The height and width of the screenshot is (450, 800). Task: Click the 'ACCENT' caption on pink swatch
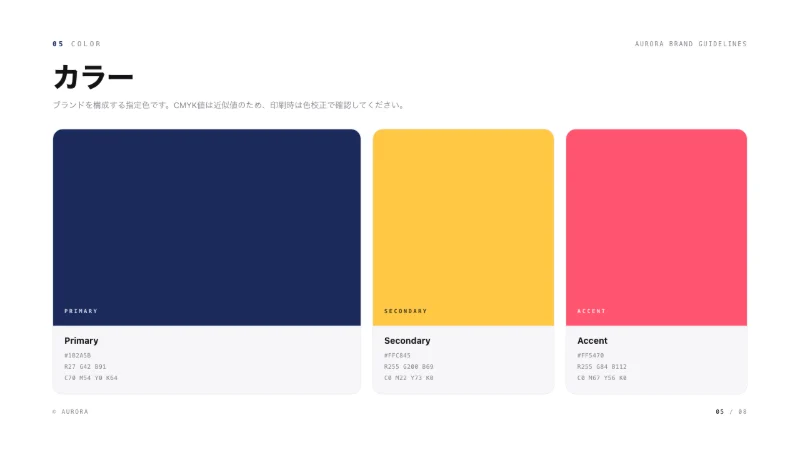pyautogui.click(x=591, y=311)
